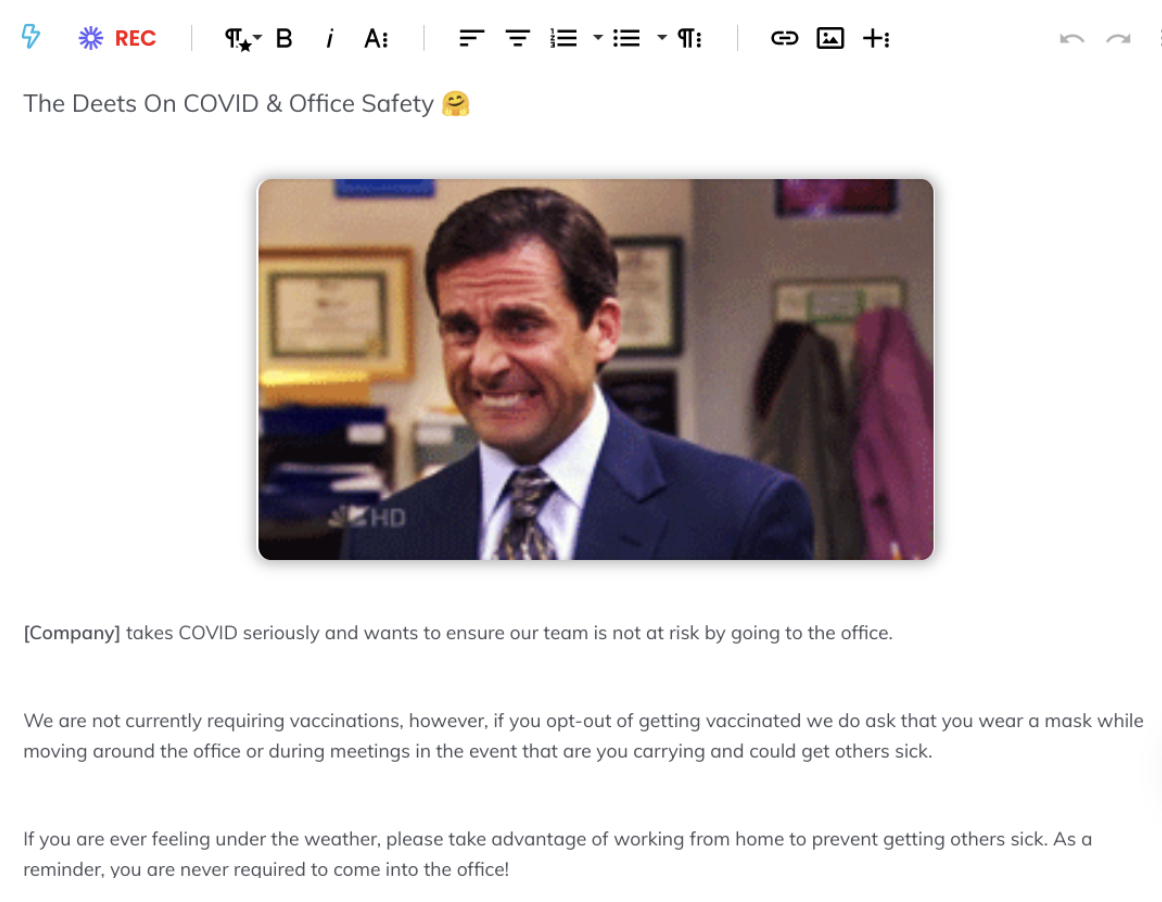Apply italic formatting
Image resolution: width=1162 pixels, height=902 pixels.
330,38
